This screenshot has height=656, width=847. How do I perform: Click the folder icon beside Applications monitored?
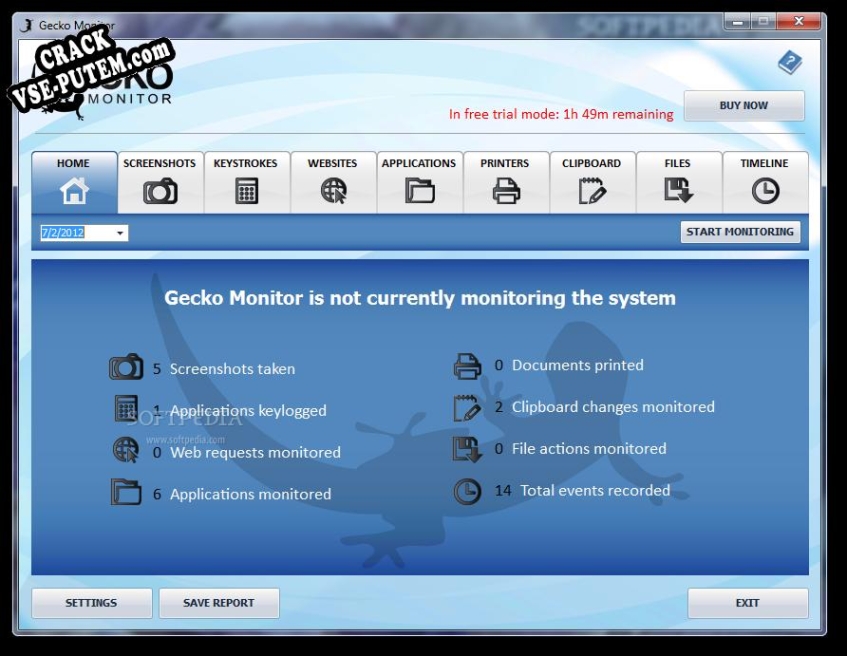tap(126, 492)
